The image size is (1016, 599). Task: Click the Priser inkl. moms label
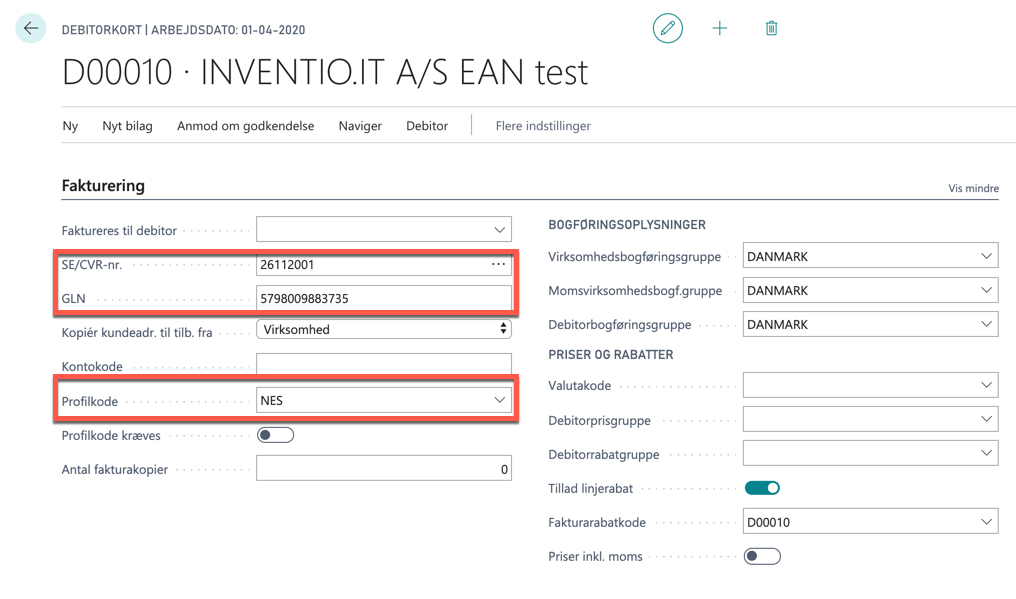click(595, 557)
